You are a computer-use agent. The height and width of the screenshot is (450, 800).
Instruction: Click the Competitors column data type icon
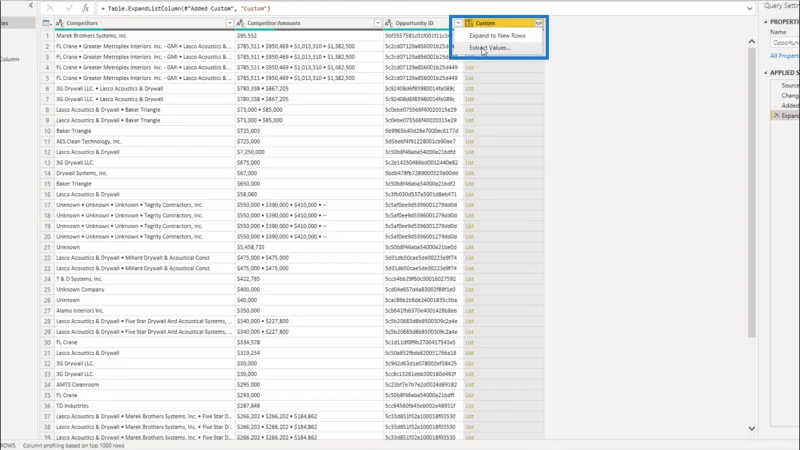60,23
